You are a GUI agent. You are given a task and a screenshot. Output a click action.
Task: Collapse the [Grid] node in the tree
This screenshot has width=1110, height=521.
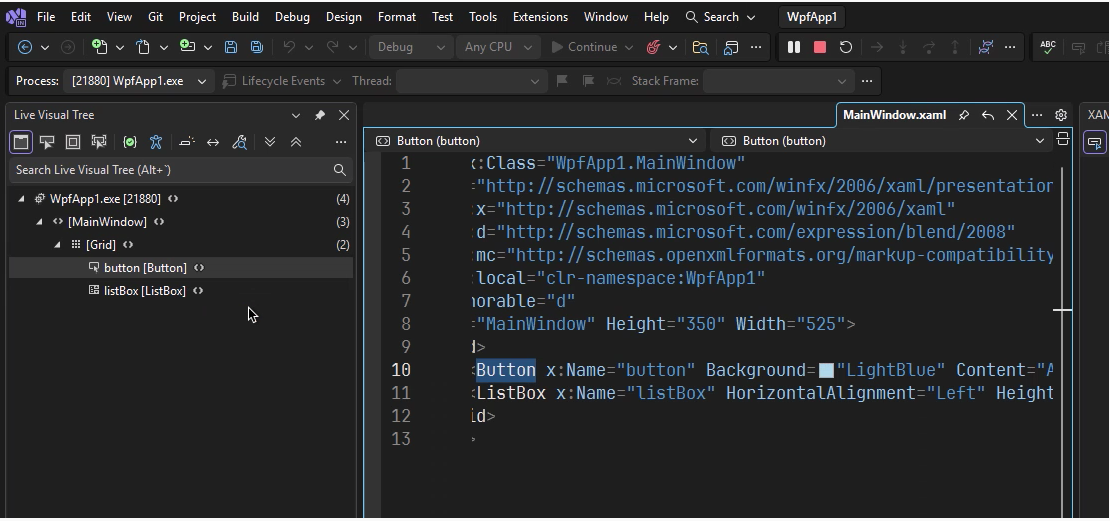point(57,245)
